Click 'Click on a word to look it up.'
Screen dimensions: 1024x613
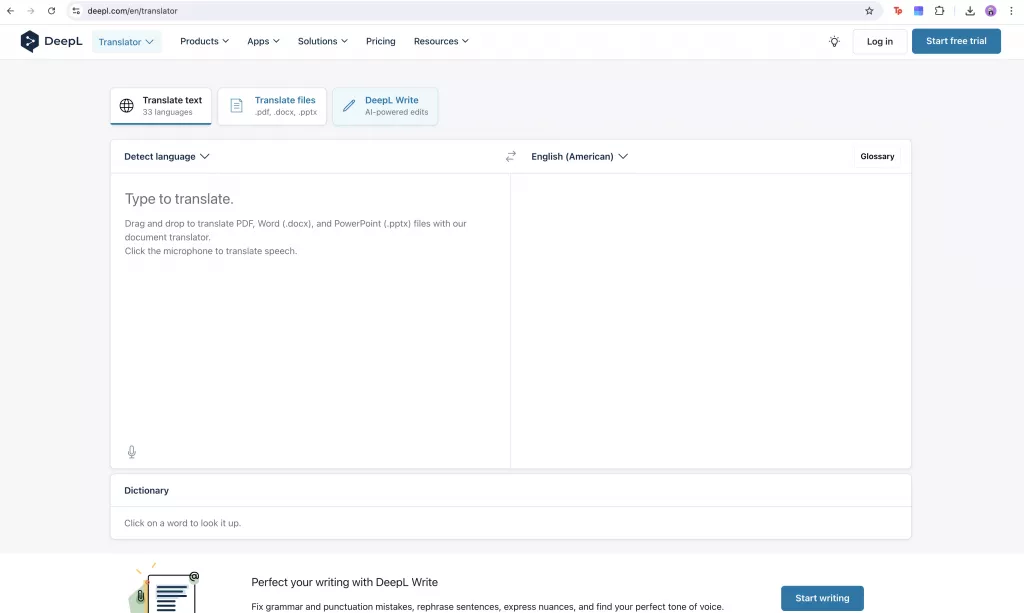coord(182,523)
